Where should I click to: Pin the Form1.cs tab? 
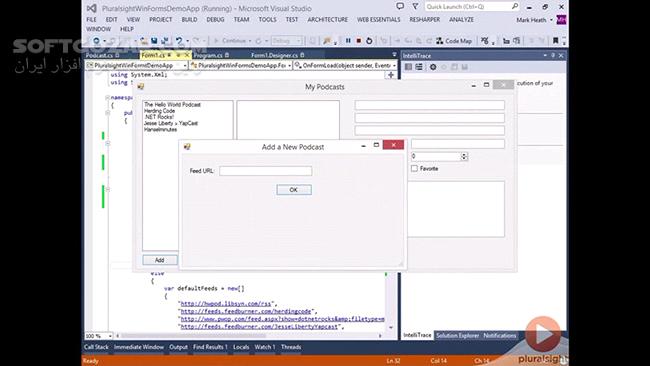click(x=178, y=55)
